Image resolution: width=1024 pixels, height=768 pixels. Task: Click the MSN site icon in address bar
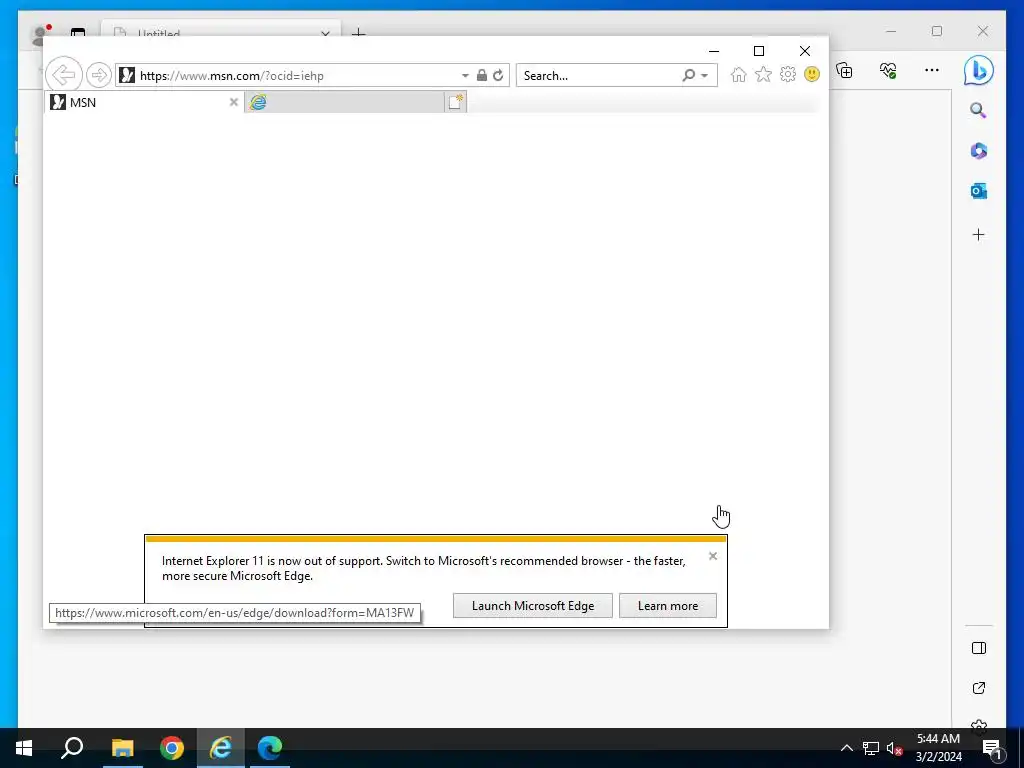click(x=127, y=75)
